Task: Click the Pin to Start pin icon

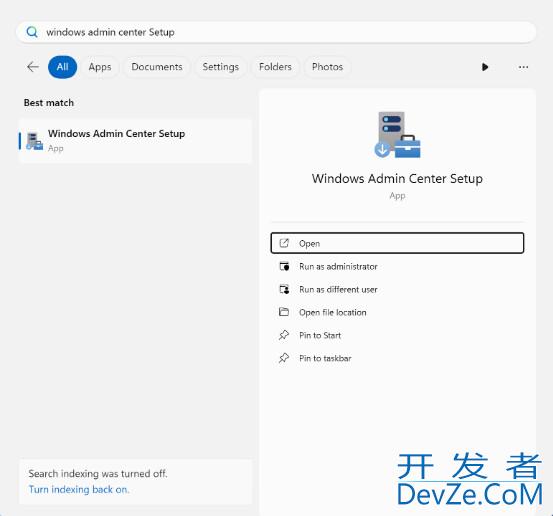Action: (284, 335)
